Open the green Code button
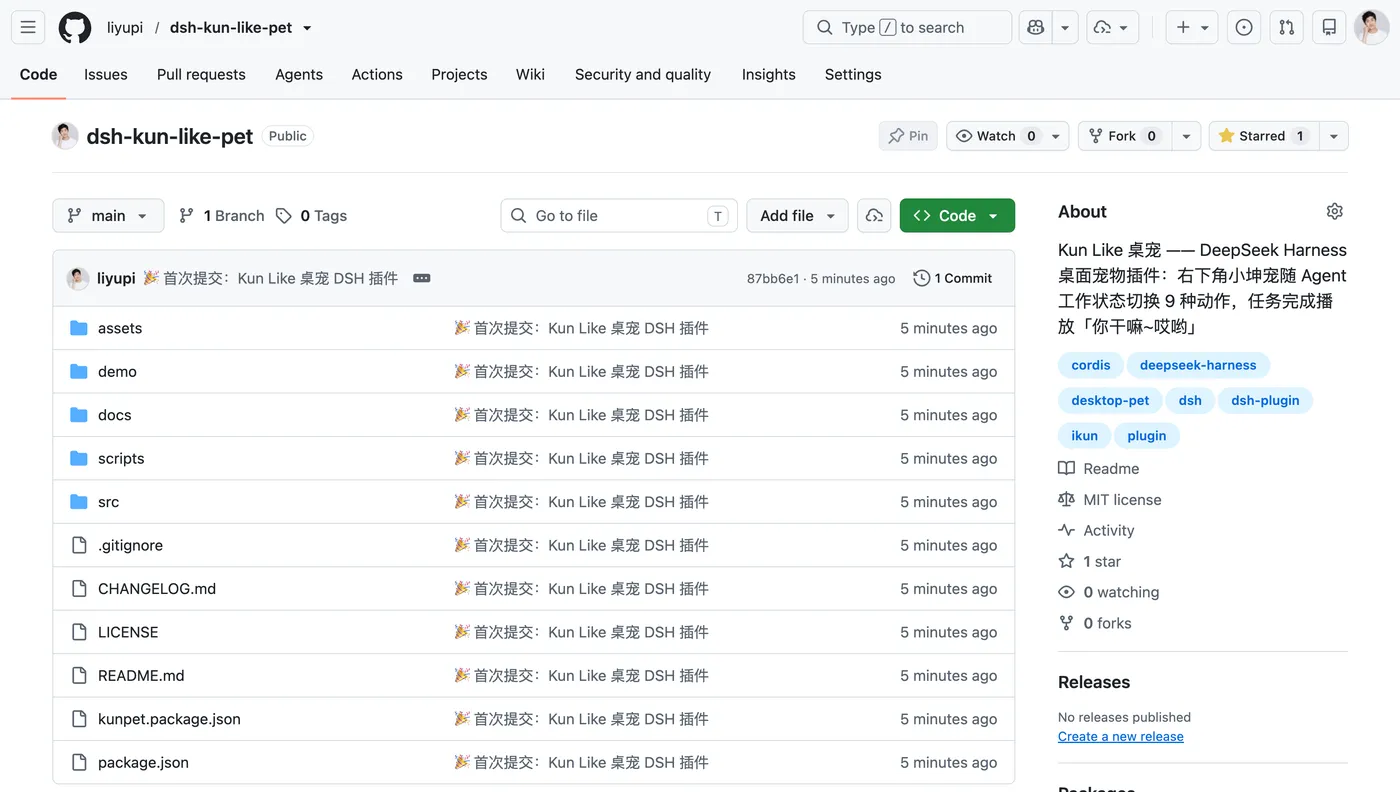This screenshot has height=792, width=1400. [x=957, y=216]
